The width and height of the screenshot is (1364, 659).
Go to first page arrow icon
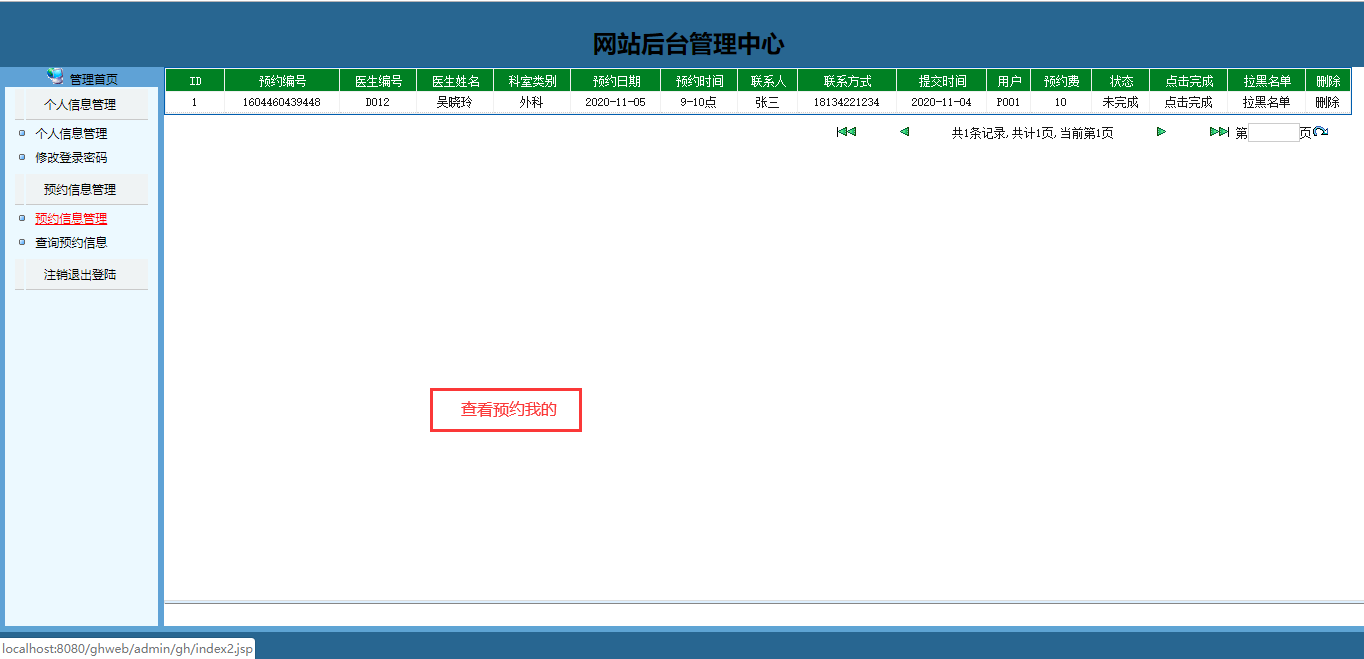tap(846, 132)
